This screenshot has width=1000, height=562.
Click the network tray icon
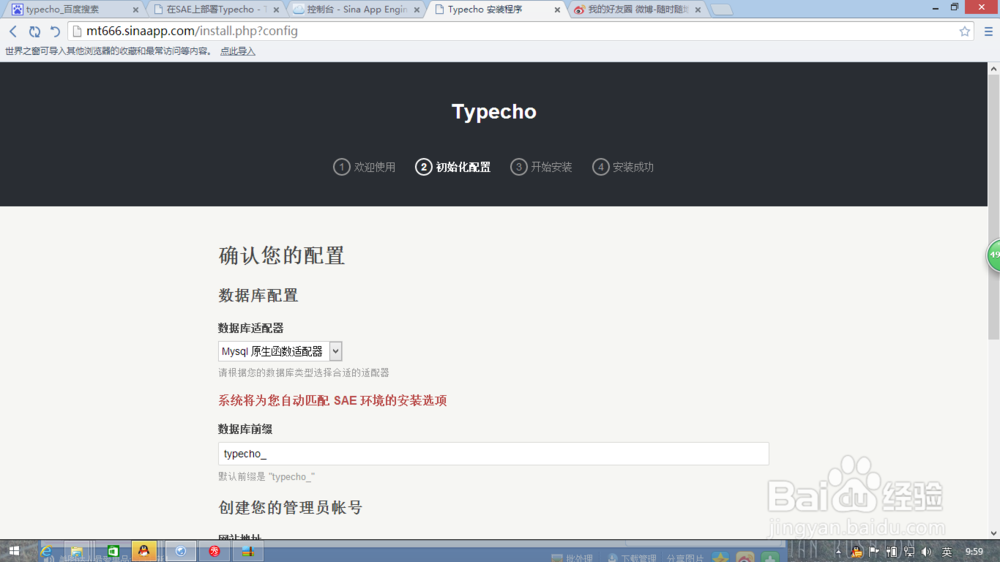(909, 552)
